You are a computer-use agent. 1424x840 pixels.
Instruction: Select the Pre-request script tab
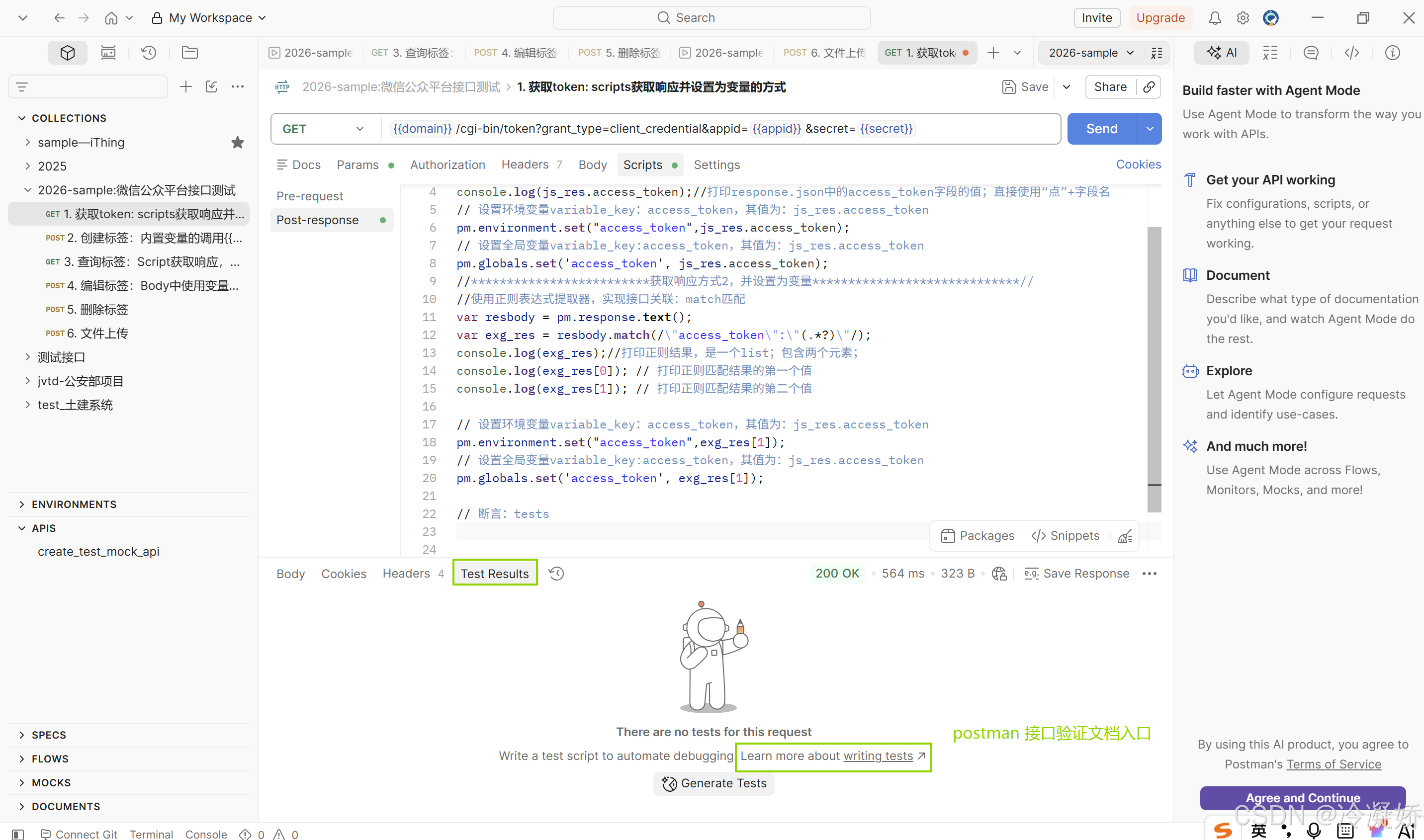[310, 196]
